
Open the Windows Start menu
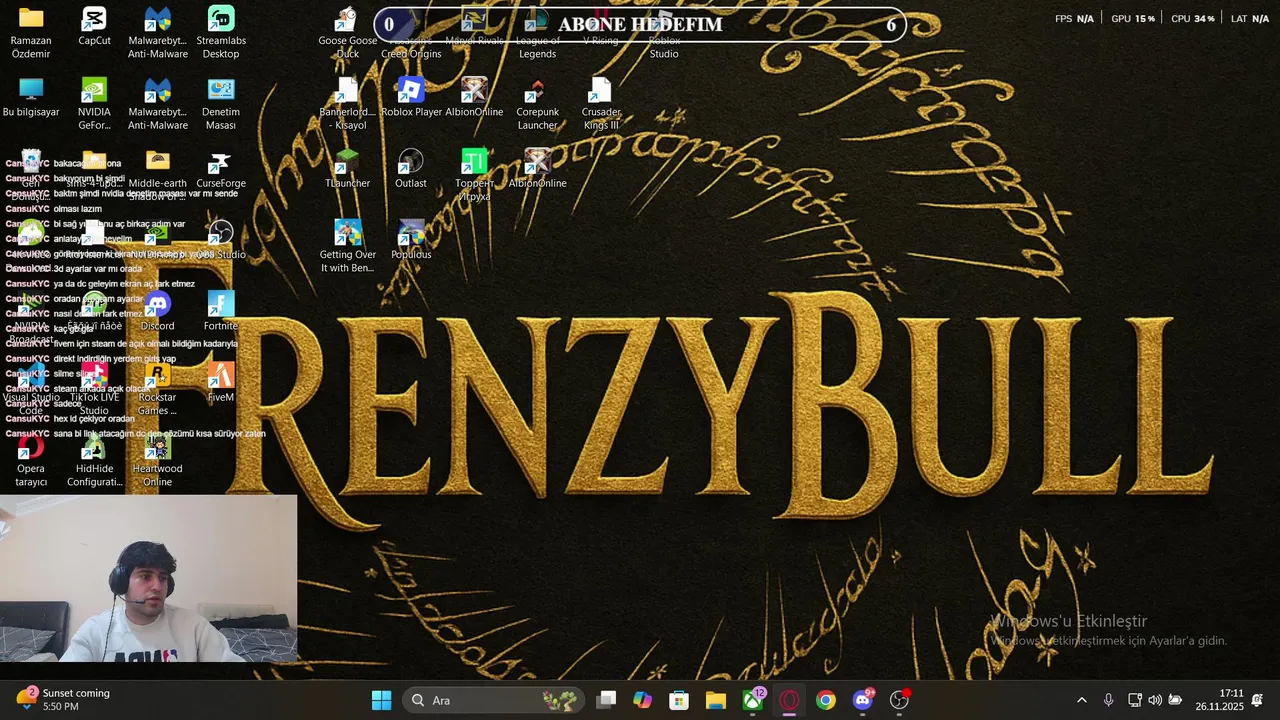(x=381, y=700)
